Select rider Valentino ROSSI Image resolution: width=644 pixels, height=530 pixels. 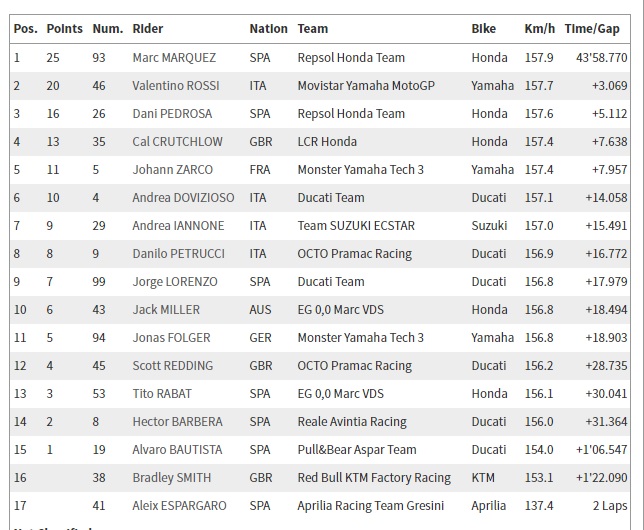(175, 85)
